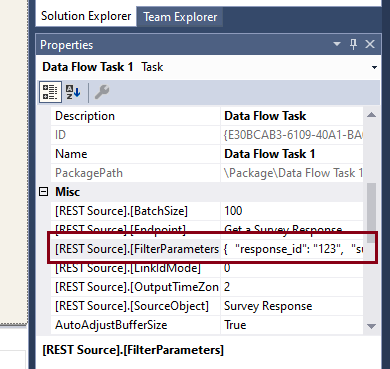The image size is (390, 369).
Task: Pin the Properties panel with auto-hide icon
Action: [353, 44]
